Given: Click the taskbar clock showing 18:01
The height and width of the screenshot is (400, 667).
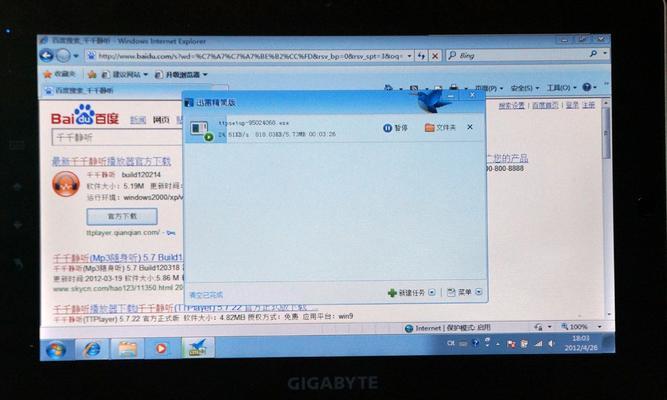Looking at the screenshot, I should tap(581, 343).
